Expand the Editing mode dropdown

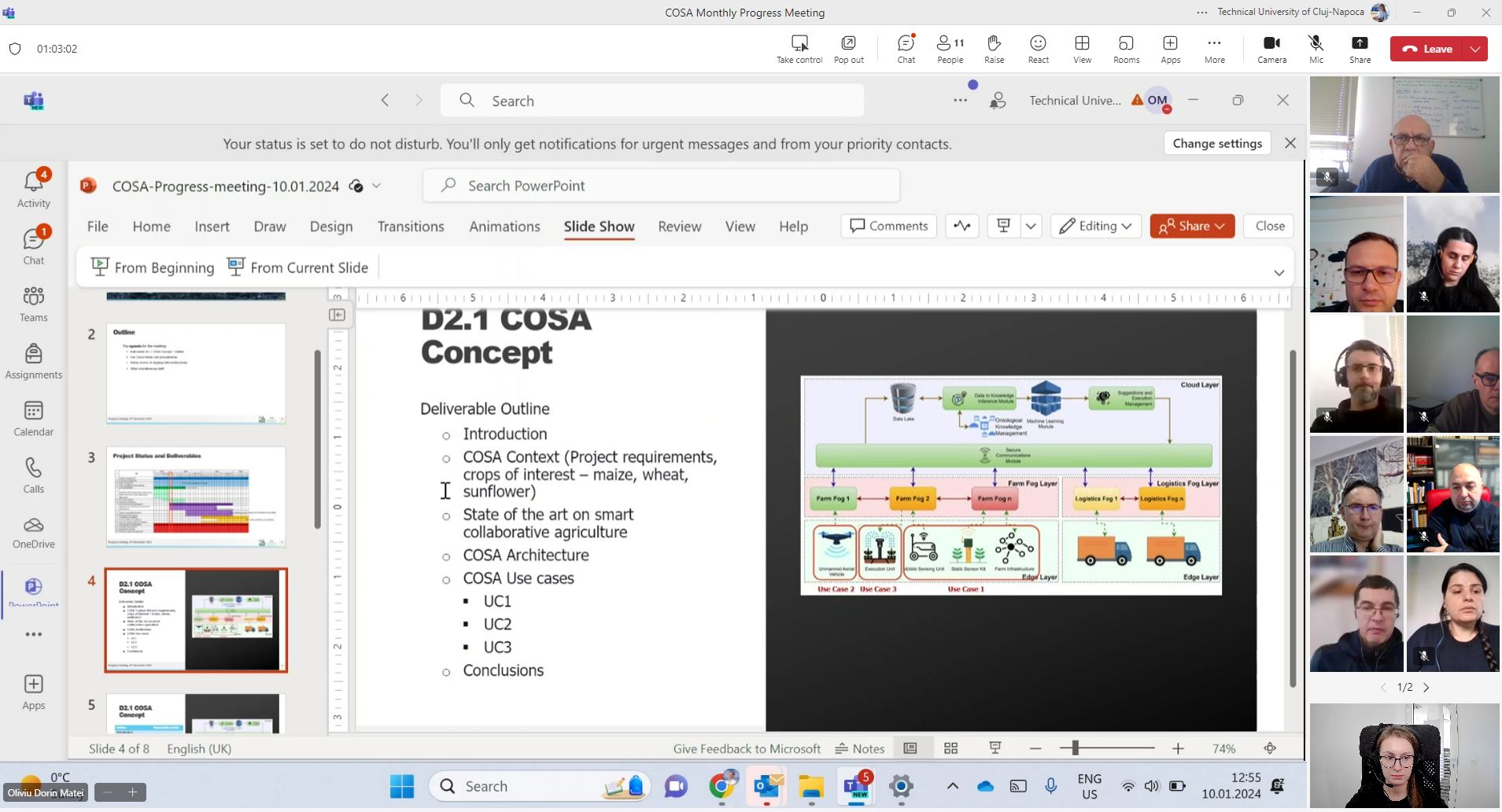1096,226
